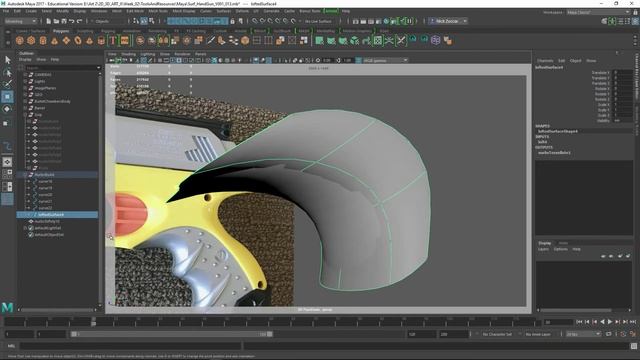This screenshot has width=640, height=360.
Task: Click the polygon Type text shelf icon
Action: pyautogui.click(x=113, y=40)
